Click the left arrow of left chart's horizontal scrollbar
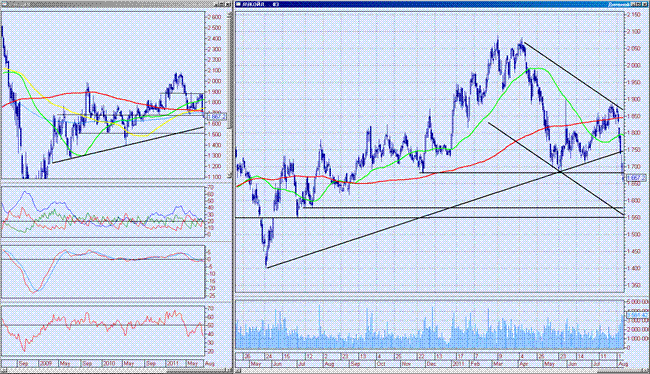Screen dimensions: 650x374 coord(4,370)
